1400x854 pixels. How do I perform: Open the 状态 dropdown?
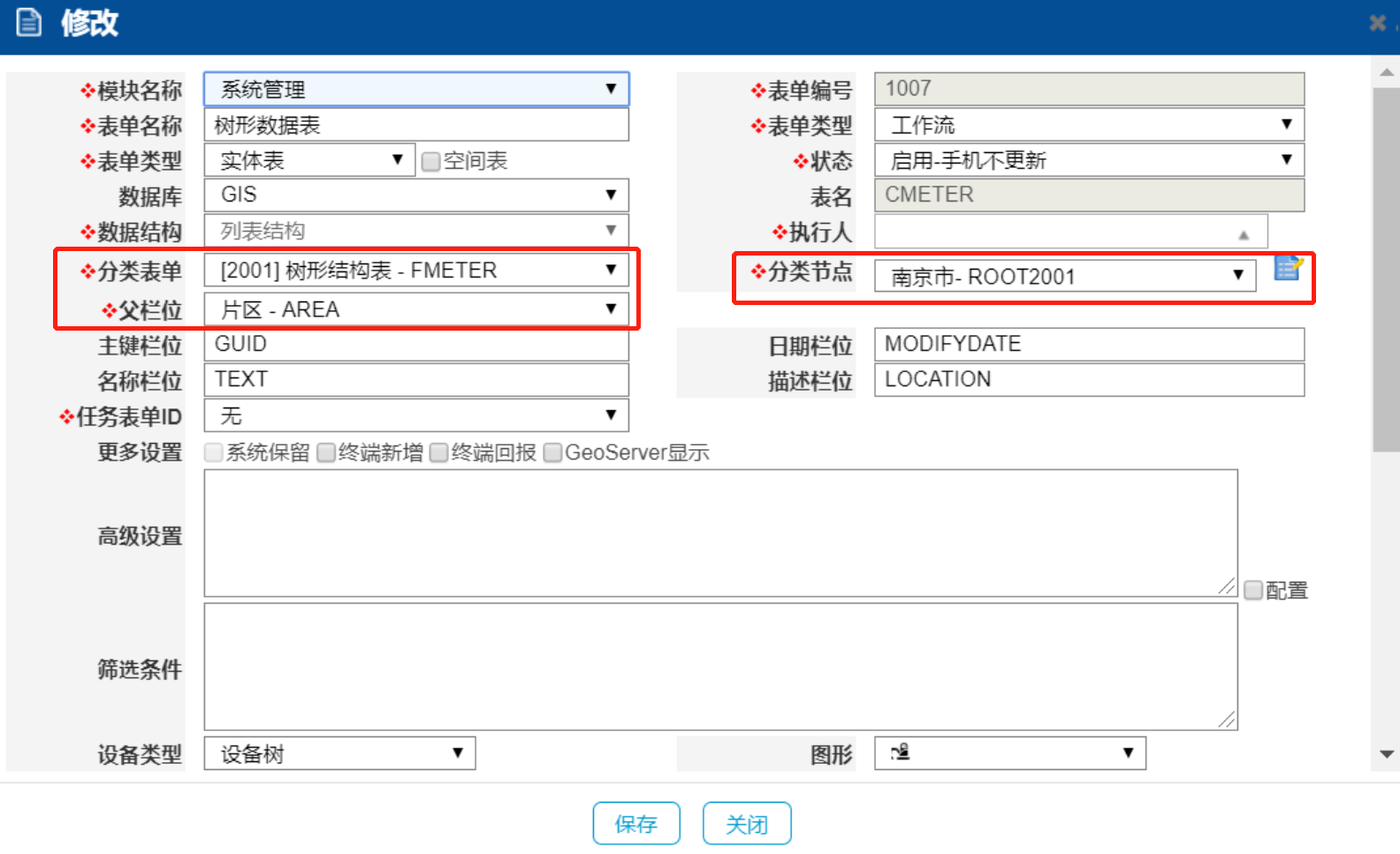1089,160
